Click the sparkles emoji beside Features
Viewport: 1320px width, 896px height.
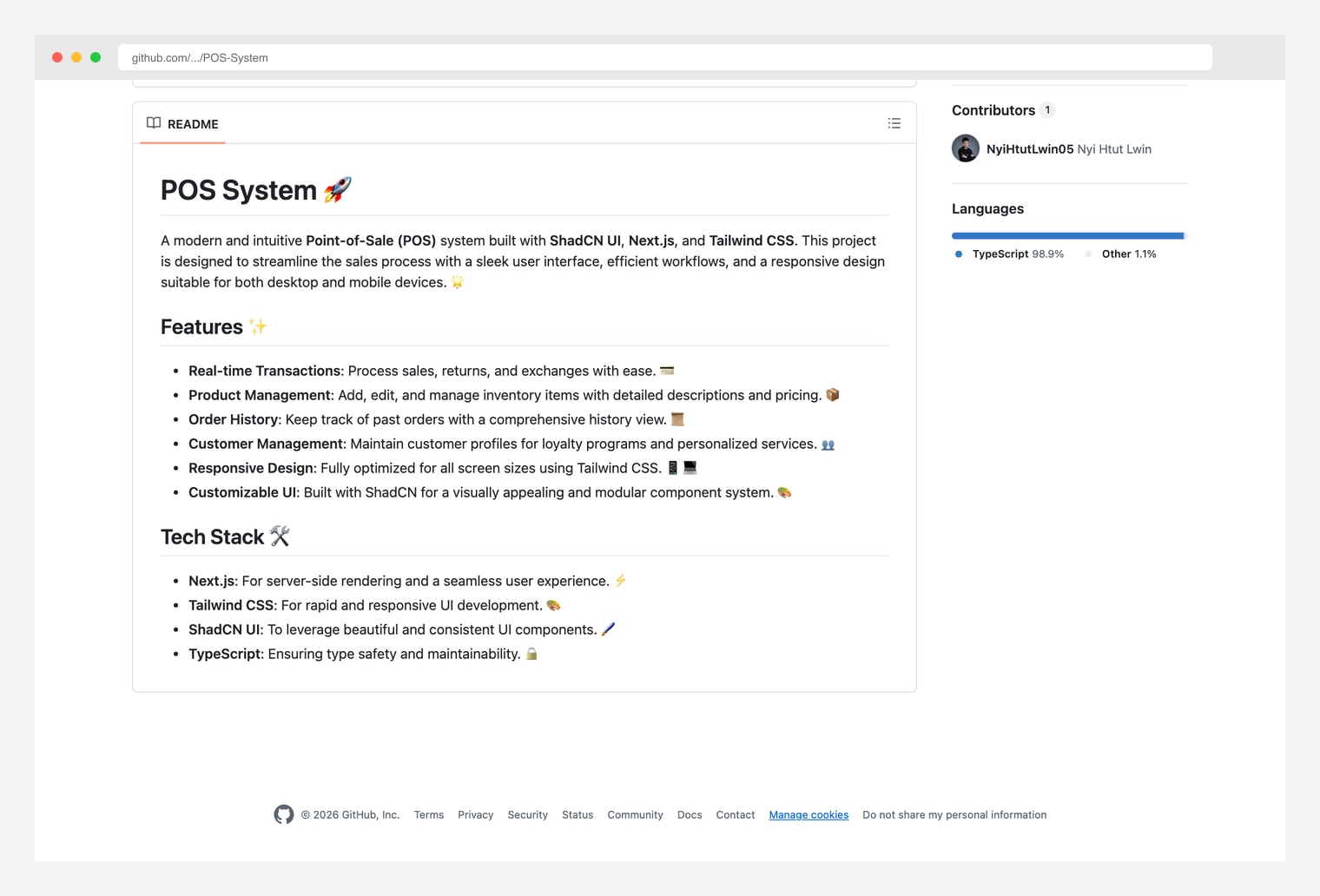pyautogui.click(x=258, y=326)
